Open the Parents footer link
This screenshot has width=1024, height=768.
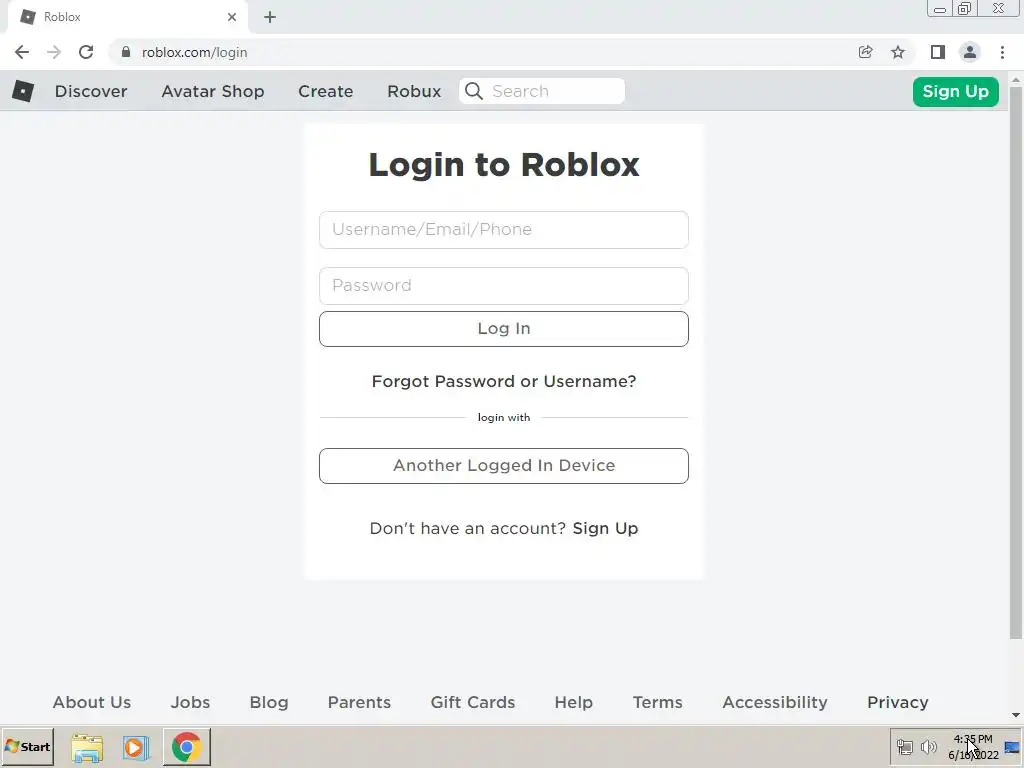tap(359, 702)
